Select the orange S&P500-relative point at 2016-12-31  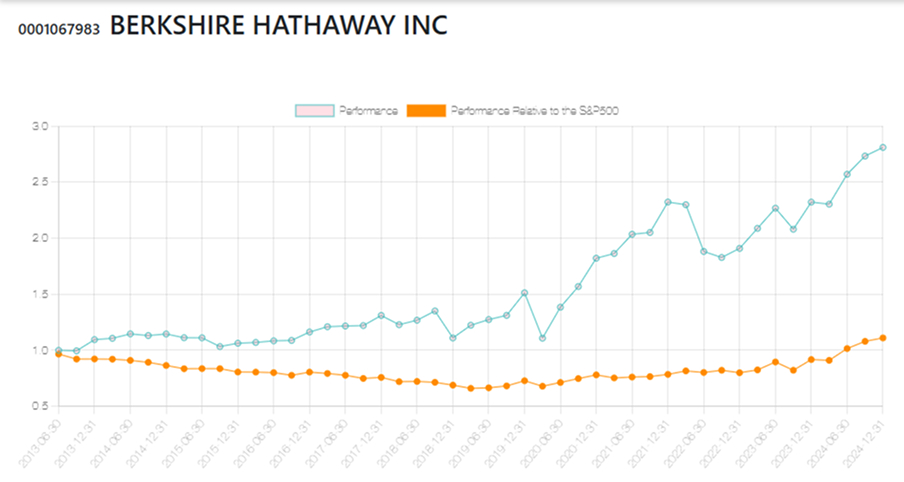[x=309, y=372]
